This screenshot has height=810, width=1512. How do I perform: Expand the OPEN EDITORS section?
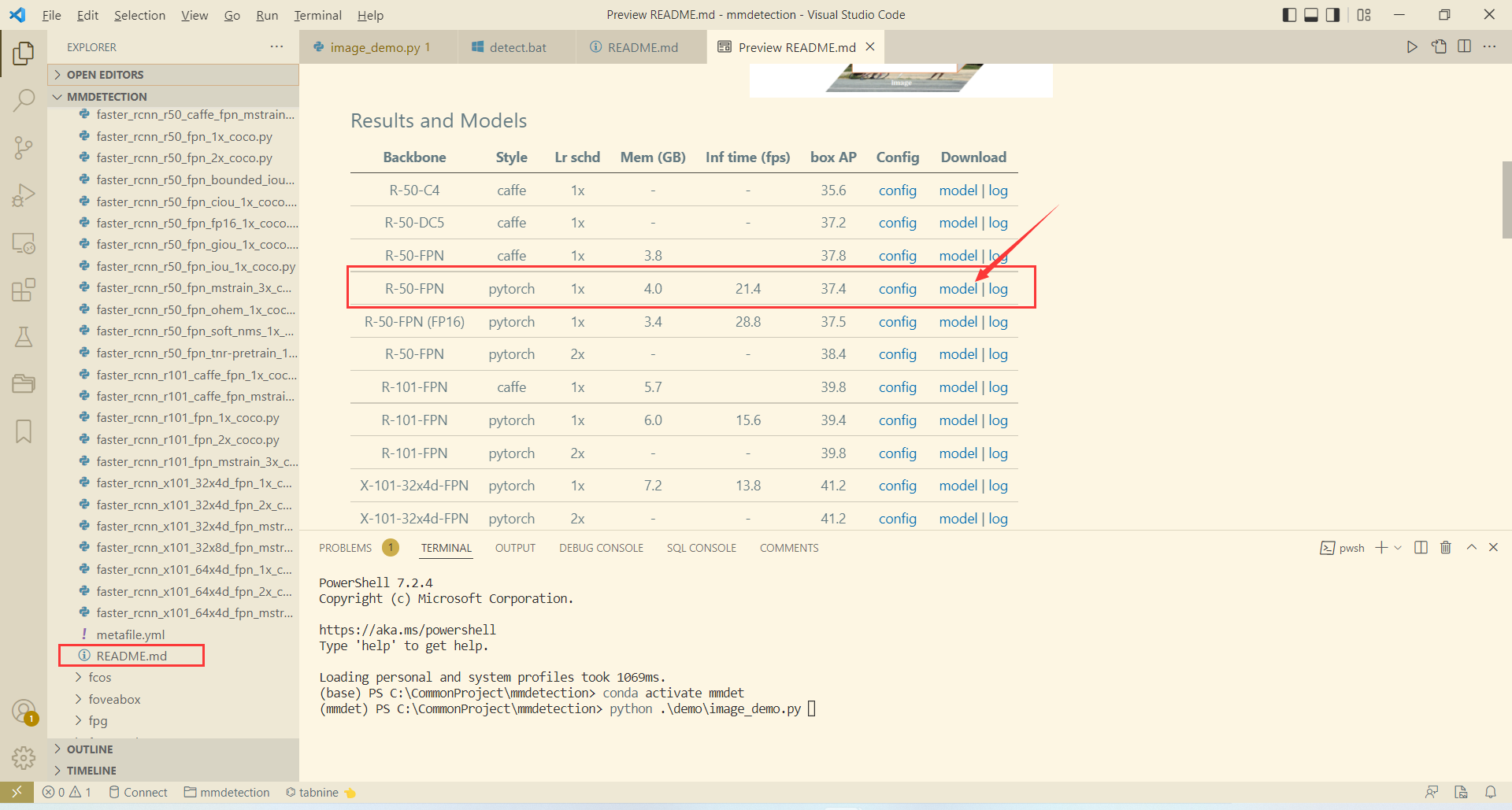coord(173,75)
